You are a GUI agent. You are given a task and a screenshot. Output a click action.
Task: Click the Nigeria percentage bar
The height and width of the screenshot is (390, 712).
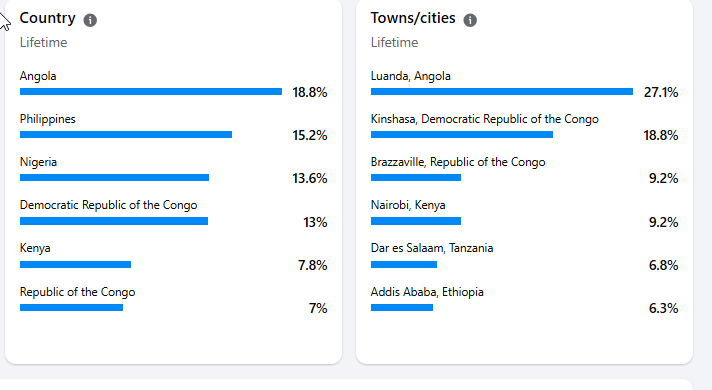[x=114, y=178]
